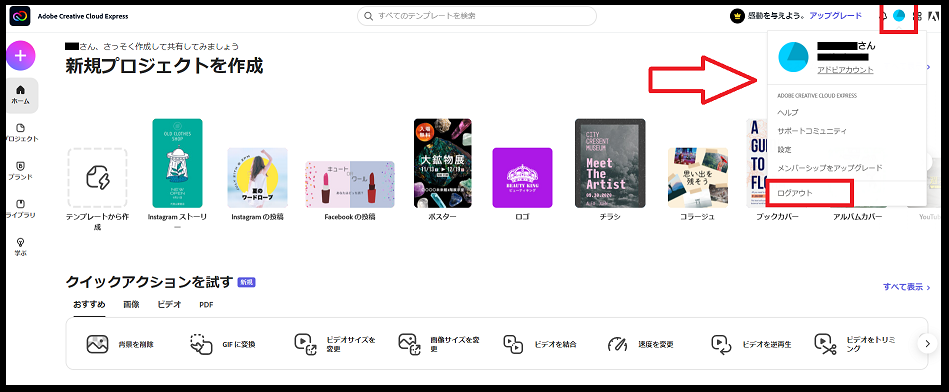
Task: Open the Instagram ストーリー template thumbnail
Action: pyautogui.click(x=177, y=163)
